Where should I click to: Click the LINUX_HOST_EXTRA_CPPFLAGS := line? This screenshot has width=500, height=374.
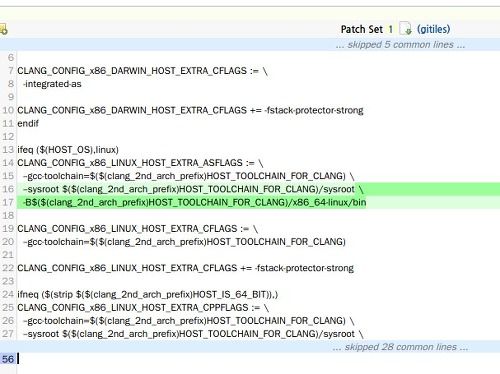pos(143,308)
